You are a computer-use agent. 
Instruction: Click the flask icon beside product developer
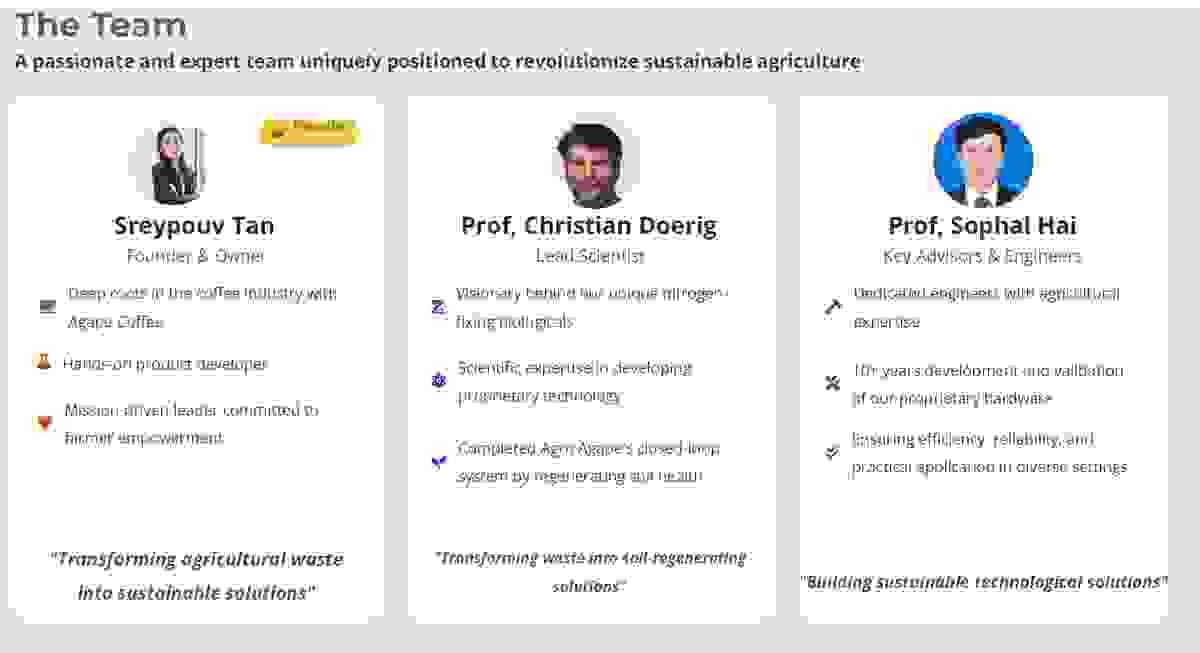pyautogui.click(x=43, y=363)
